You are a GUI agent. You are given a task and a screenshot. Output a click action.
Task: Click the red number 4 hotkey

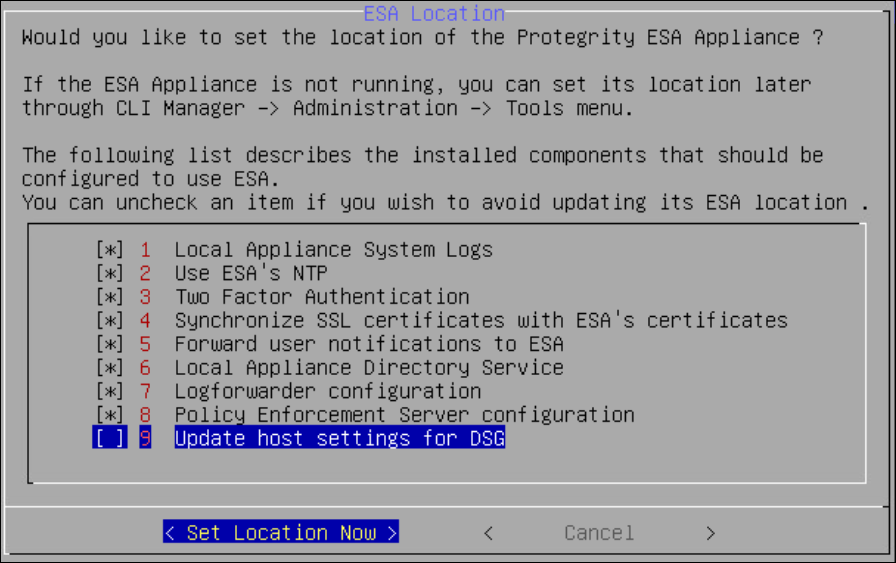(145, 321)
